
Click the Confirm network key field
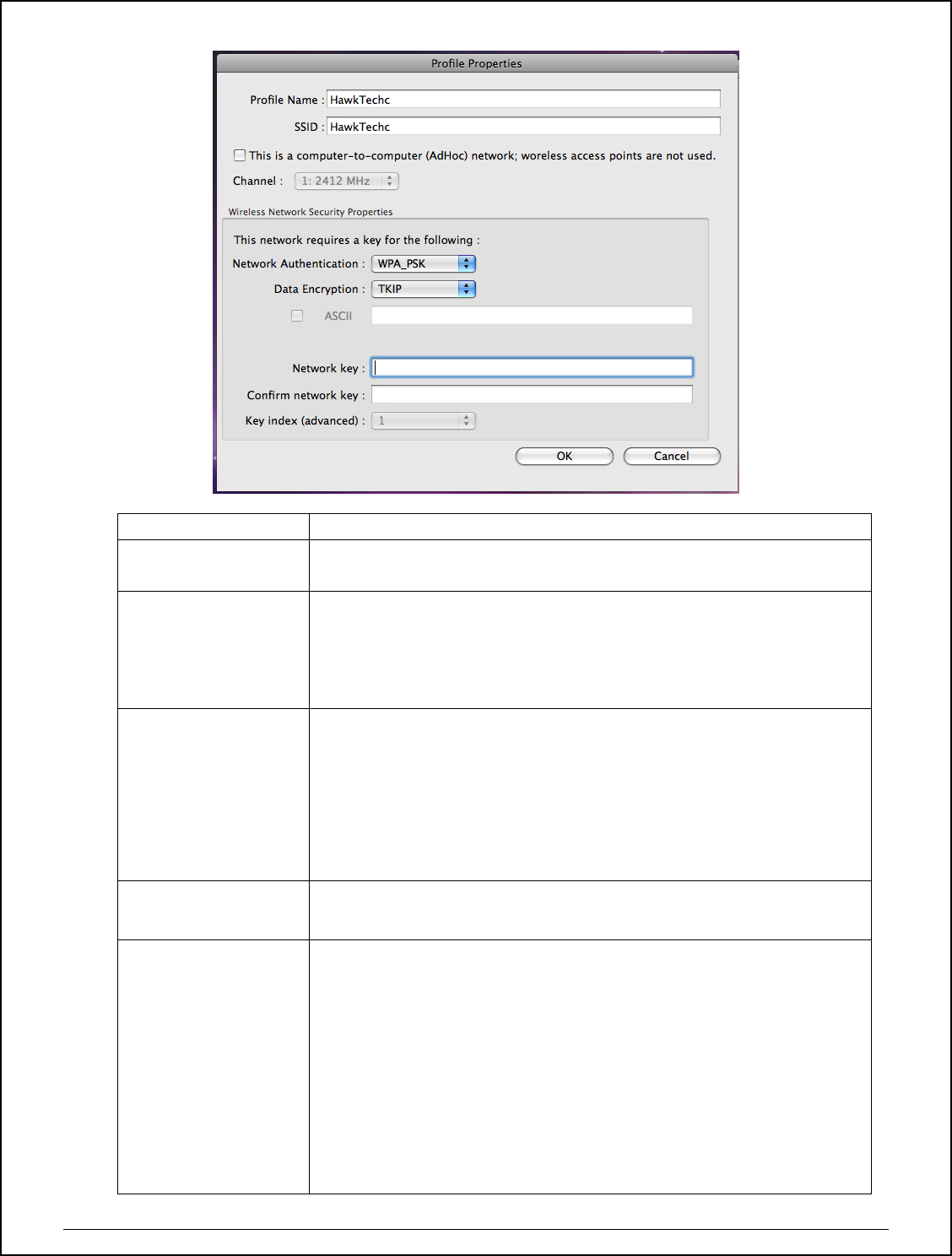click(x=532, y=394)
